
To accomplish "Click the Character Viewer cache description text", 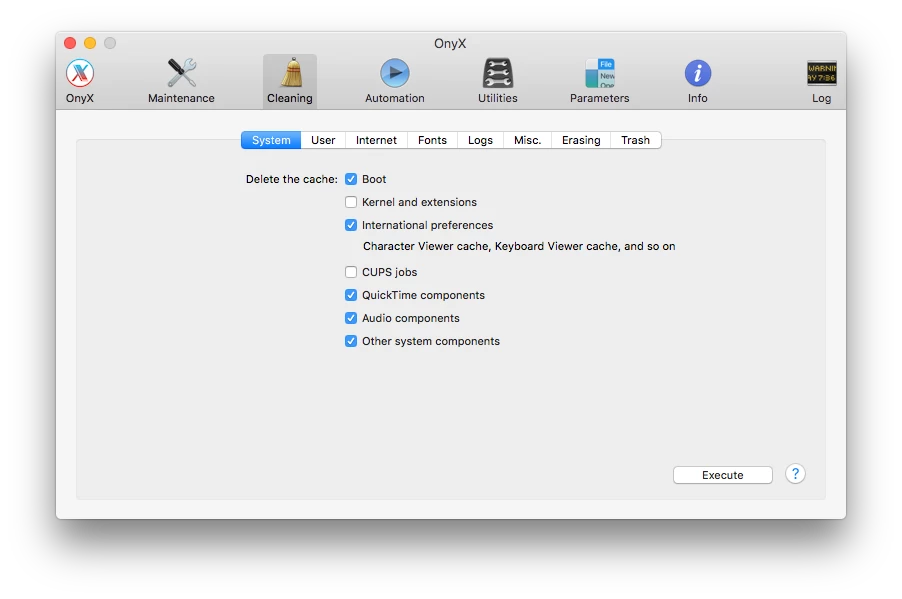I will tap(519, 246).
